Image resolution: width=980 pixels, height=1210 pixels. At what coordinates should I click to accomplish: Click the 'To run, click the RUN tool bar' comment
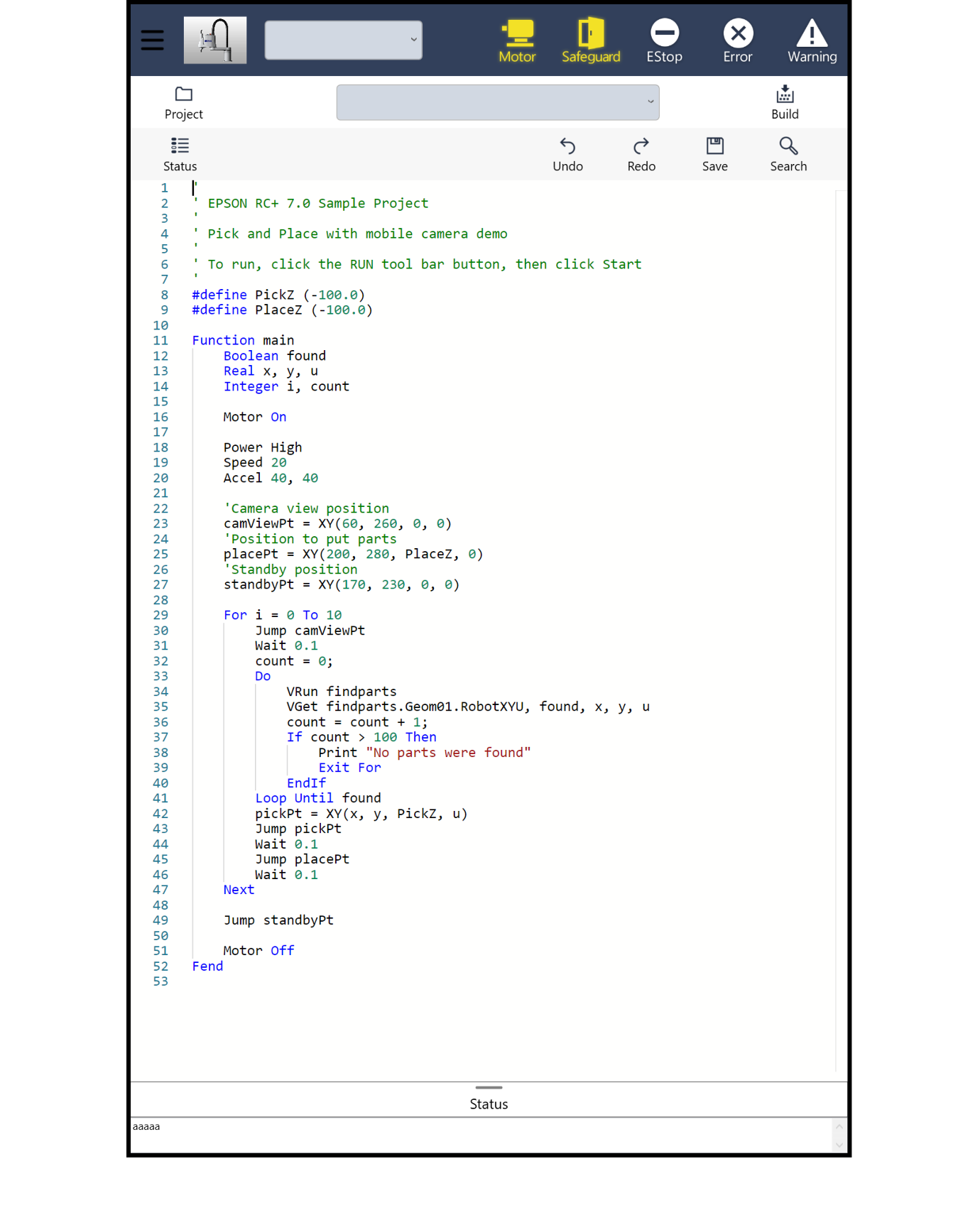425,264
